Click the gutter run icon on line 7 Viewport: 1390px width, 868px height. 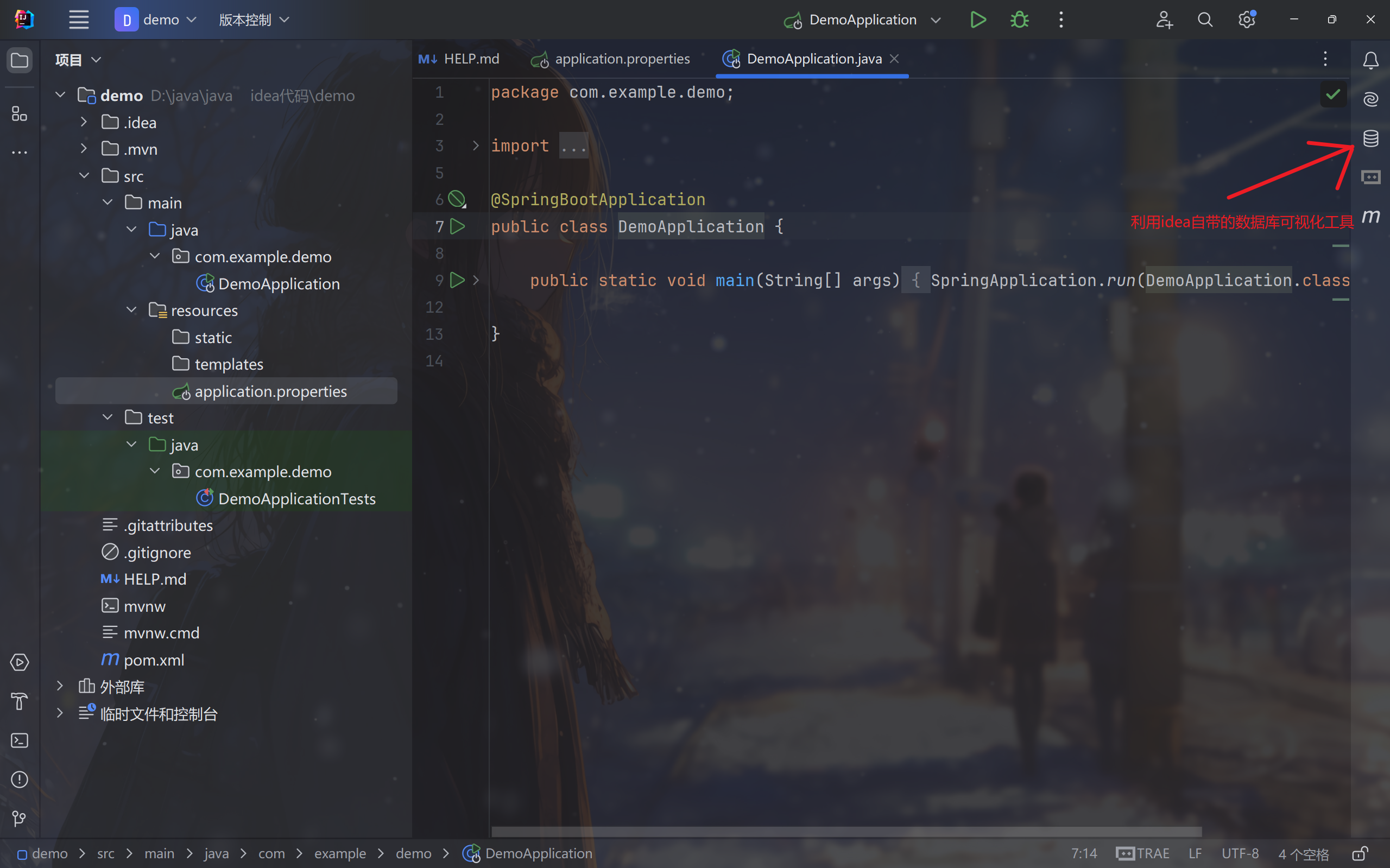coord(458,226)
